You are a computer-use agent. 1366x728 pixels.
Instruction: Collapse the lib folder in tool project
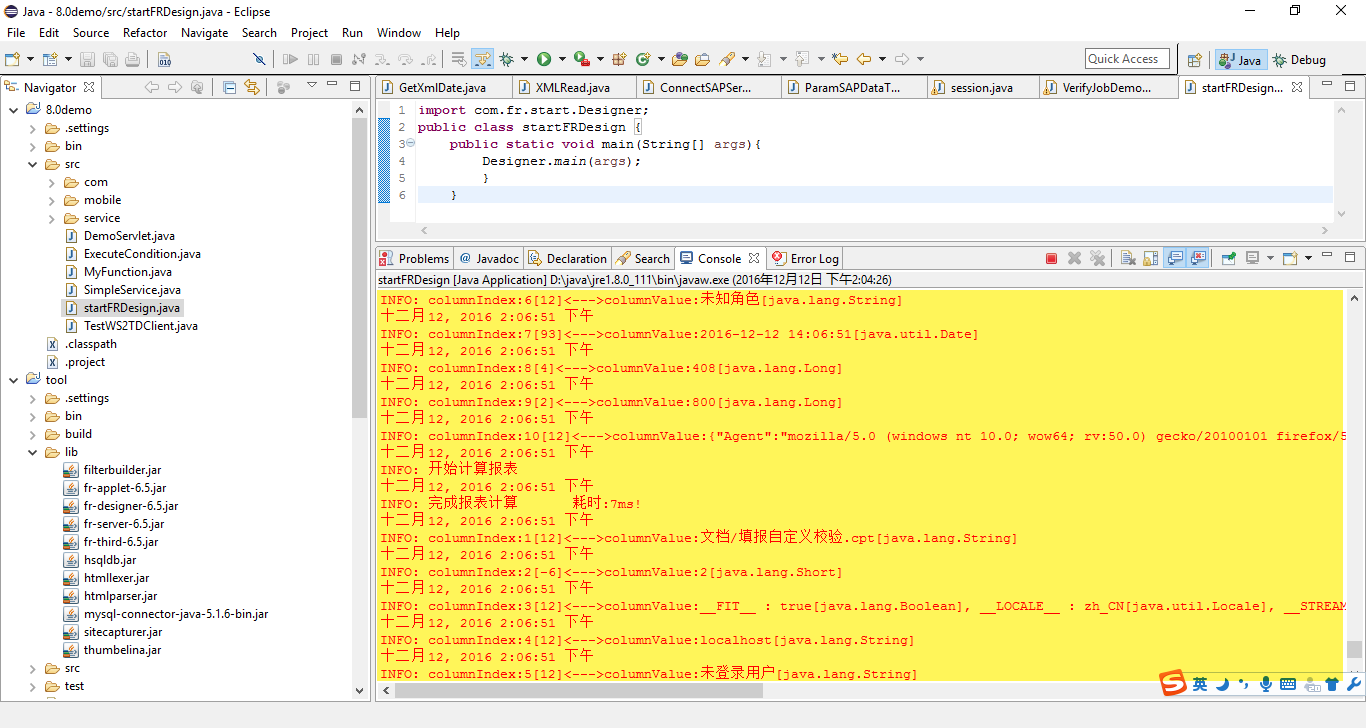tap(33, 452)
